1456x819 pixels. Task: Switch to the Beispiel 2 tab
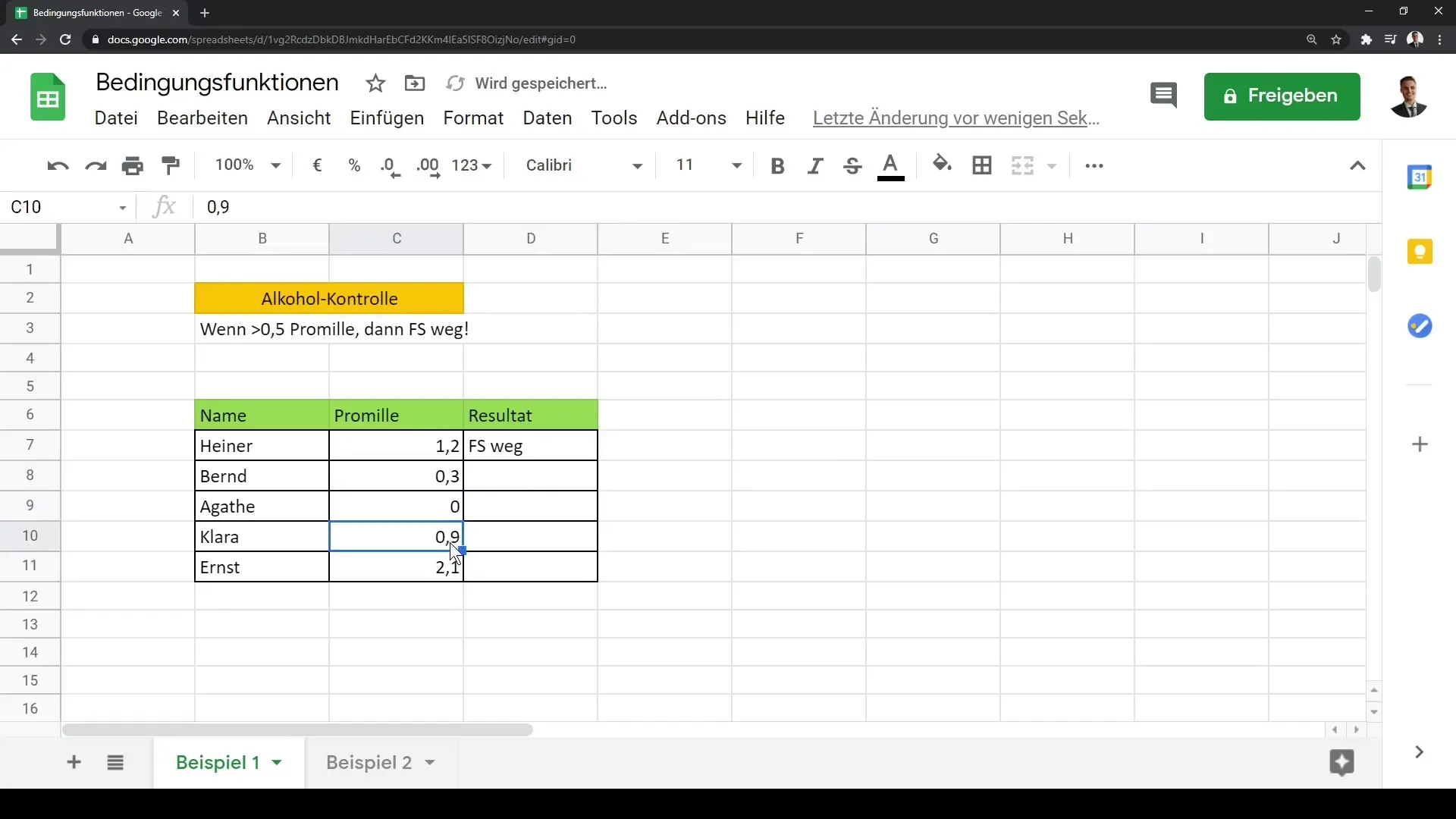[x=369, y=763]
